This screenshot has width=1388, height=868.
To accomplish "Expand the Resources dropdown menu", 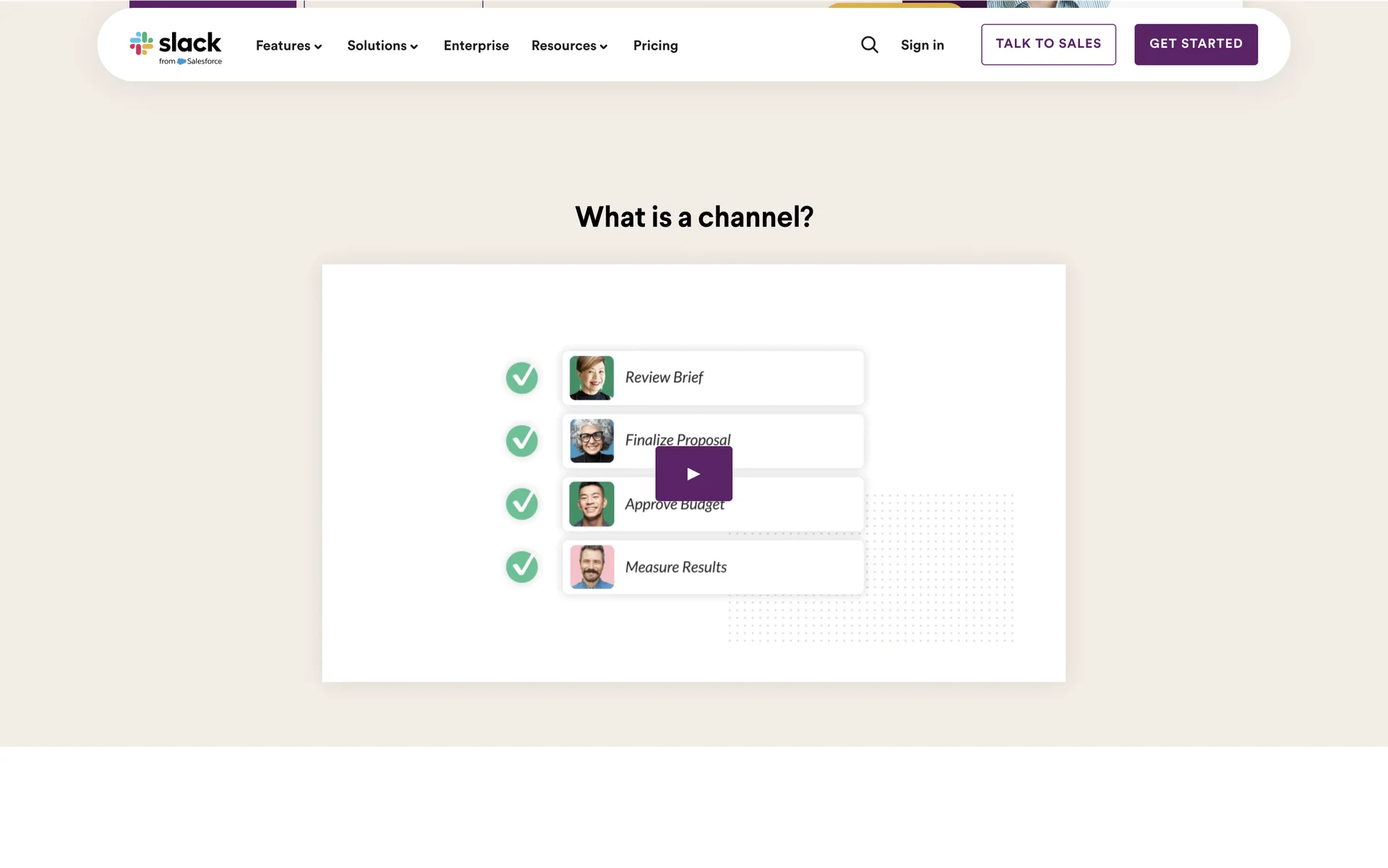I will 569,46.
